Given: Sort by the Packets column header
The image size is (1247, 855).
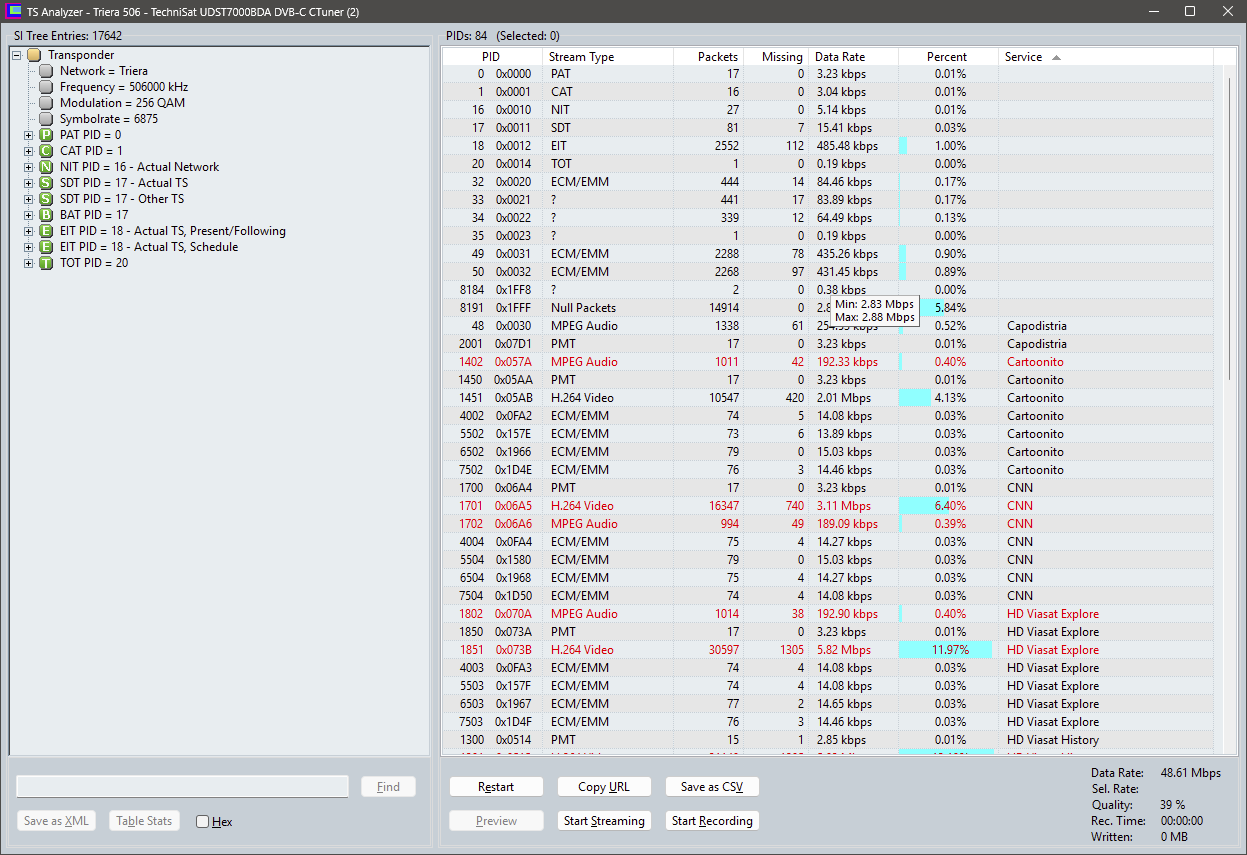Looking at the screenshot, I should click(x=709, y=57).
